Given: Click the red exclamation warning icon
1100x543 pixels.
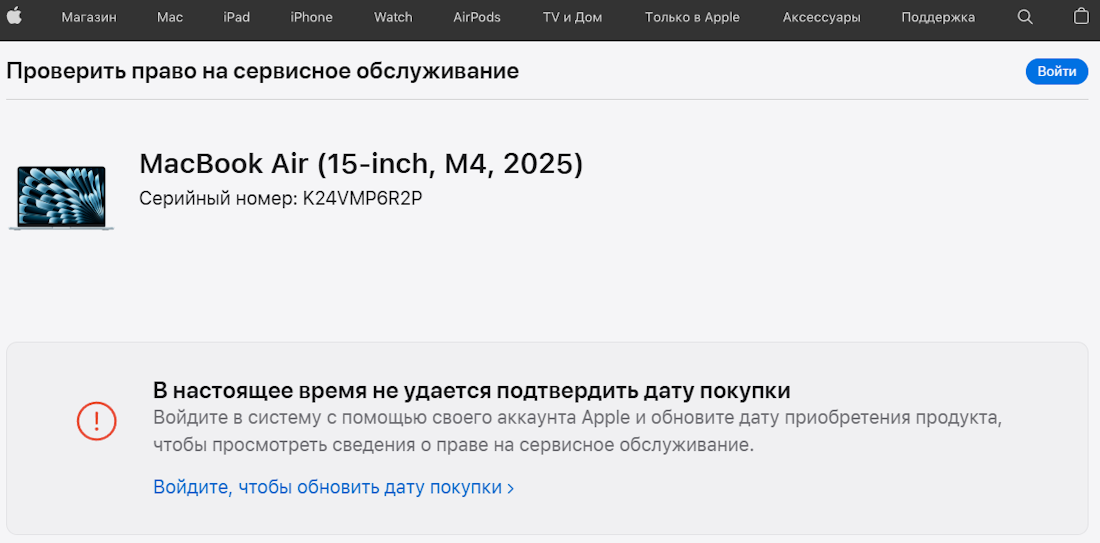Looking at the screenshot, I should coord(97,421).
